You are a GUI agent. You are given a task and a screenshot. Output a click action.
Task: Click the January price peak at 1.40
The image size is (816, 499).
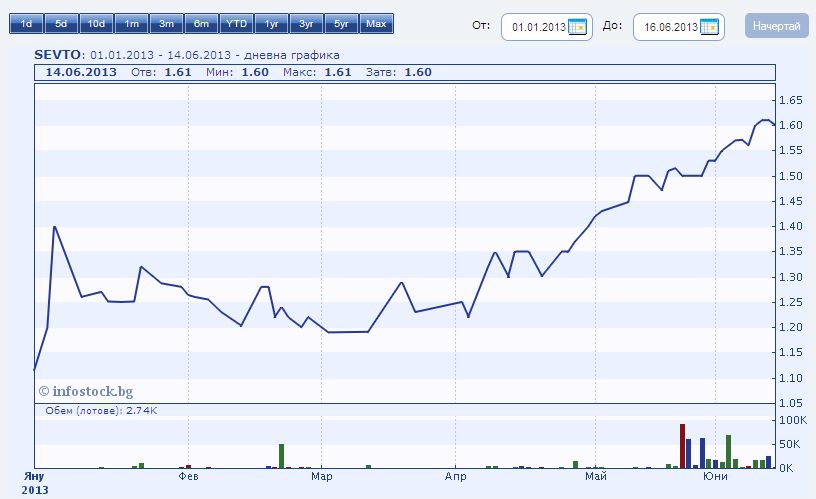(x=55, y=227)
